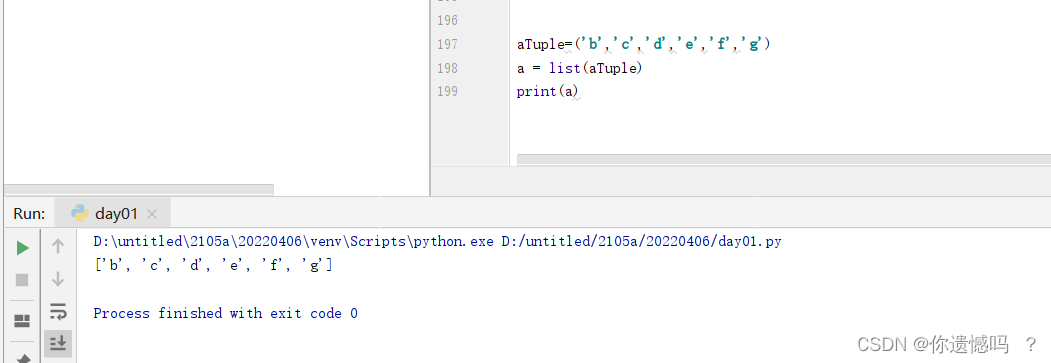Toggle scroll to end of output

(x=58, y=343)
